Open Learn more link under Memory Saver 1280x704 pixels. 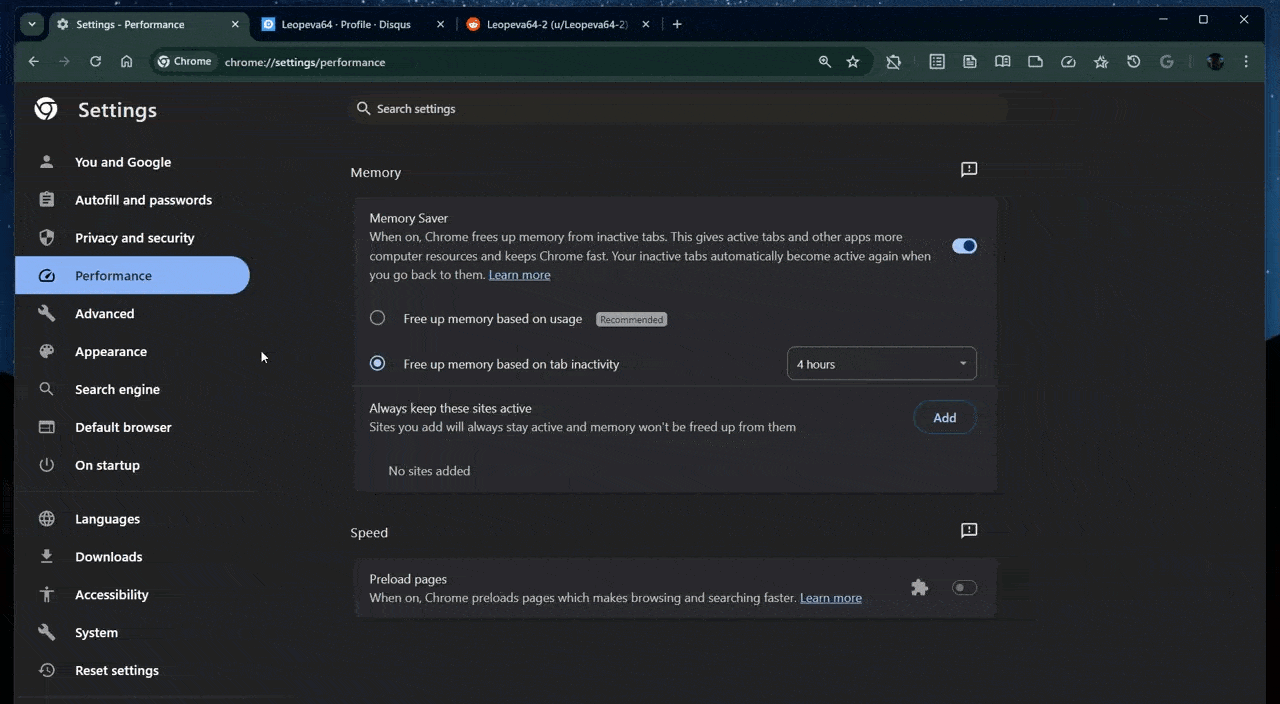(519, 275)
